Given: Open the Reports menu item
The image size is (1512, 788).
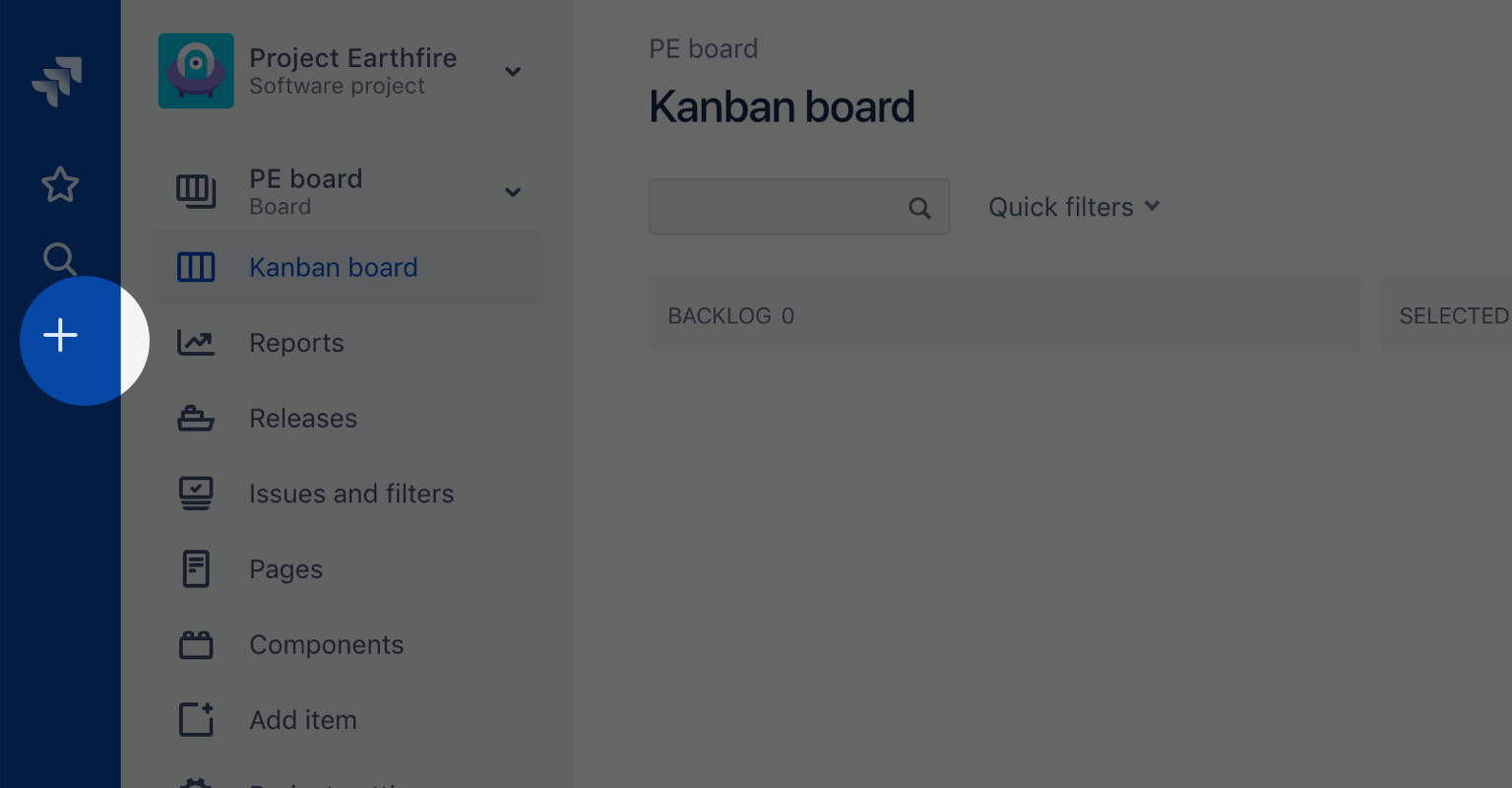Looking at the screenshot, I should click(x=296, y=343).
